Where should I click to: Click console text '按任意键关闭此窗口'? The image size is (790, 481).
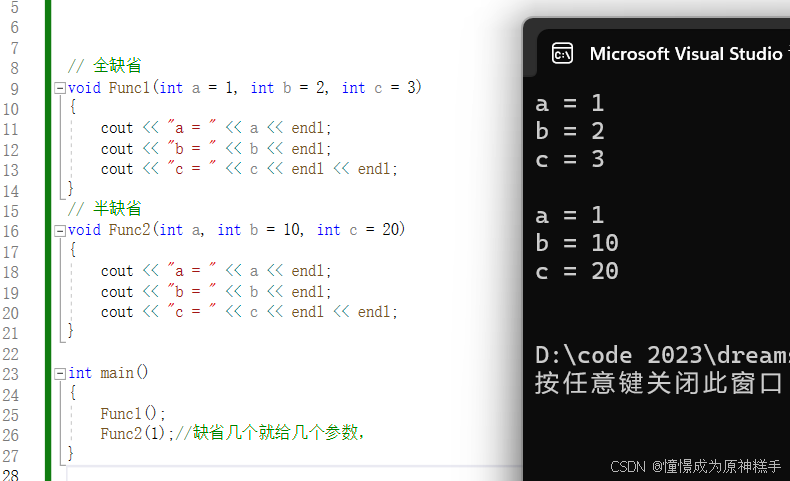[659, 383]
